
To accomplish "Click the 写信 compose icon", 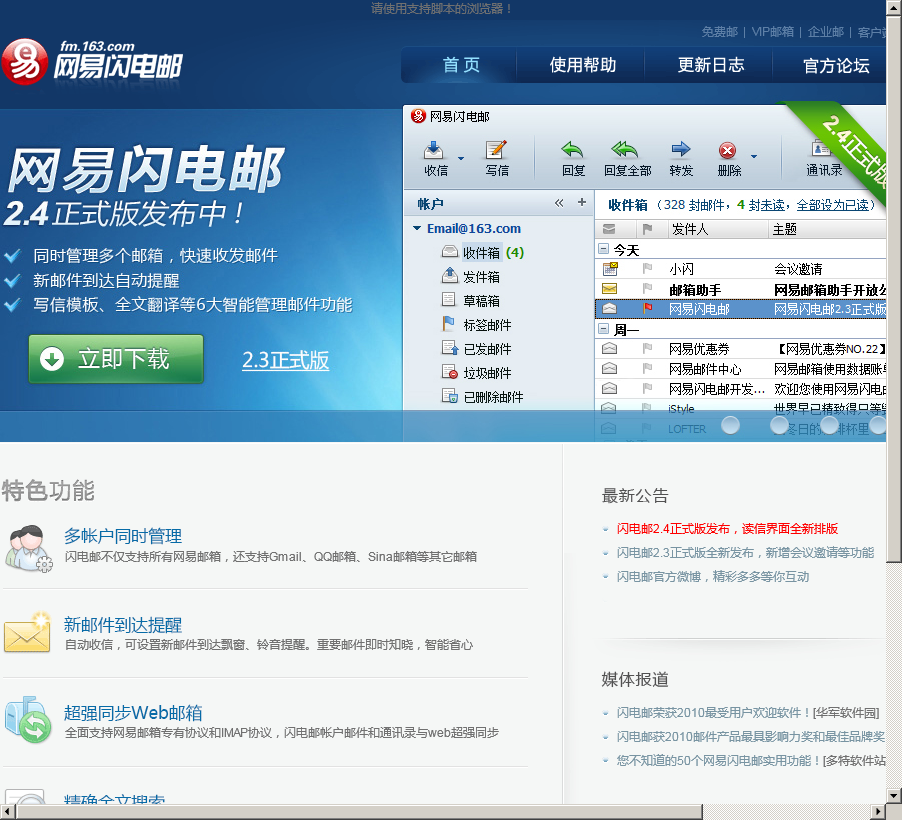I will pos(496,150).
